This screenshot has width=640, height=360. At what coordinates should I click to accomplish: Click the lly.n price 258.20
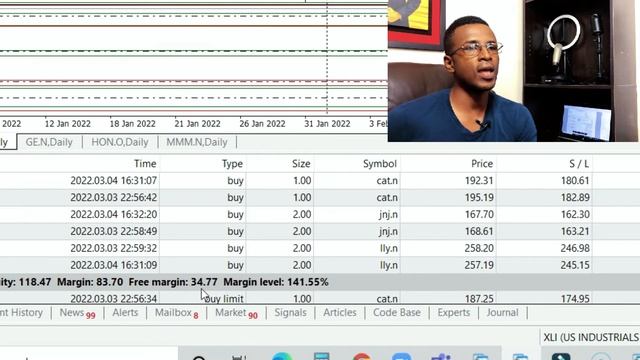point(479,248)
